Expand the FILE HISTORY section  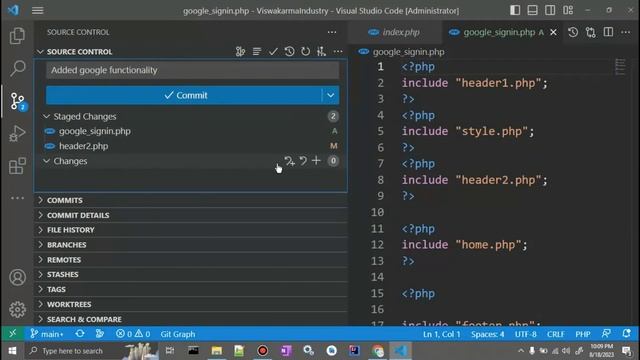click(x=191, y=230)
